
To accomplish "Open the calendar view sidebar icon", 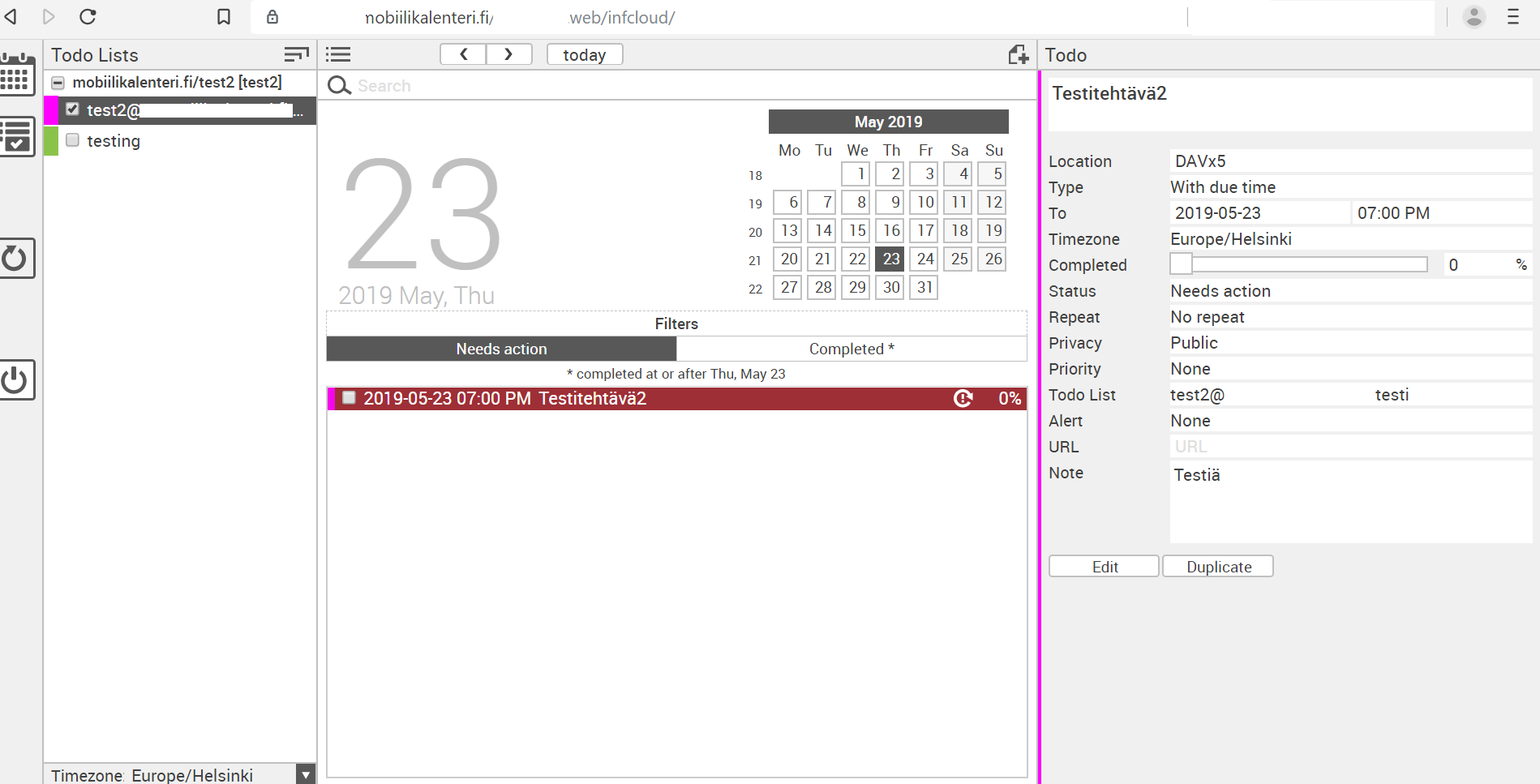I will click(x=17, y=75).
